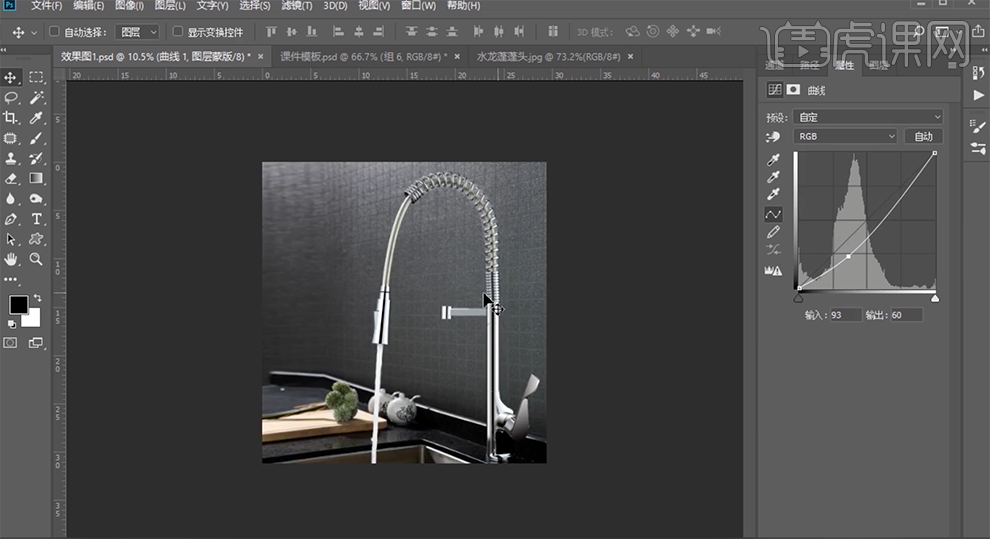
Task: Open the 文件(F) menu
Action: [x=47, y=6]
